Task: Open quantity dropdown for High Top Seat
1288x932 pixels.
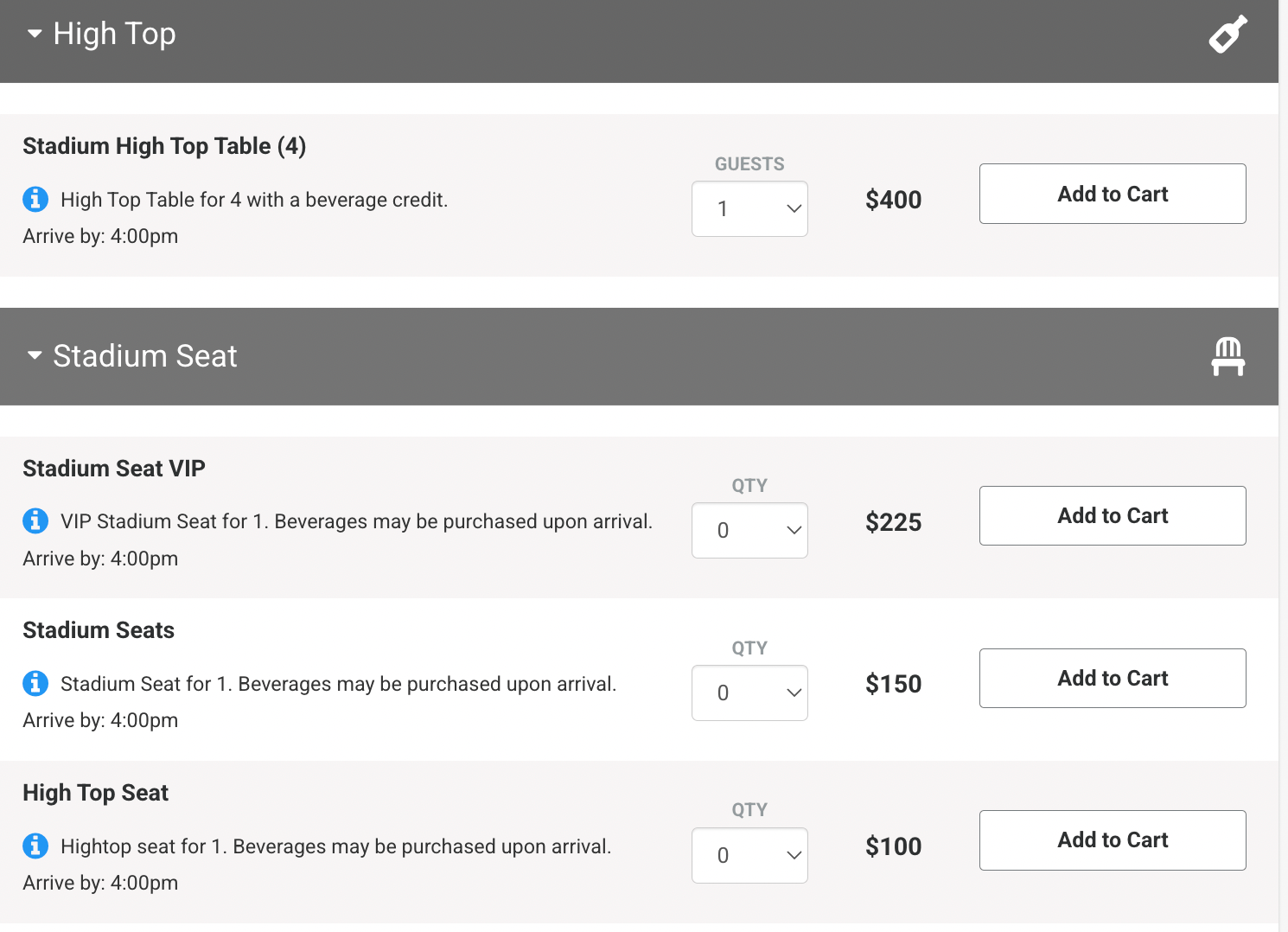Action: pyautogui.click(x=749, y=855)
